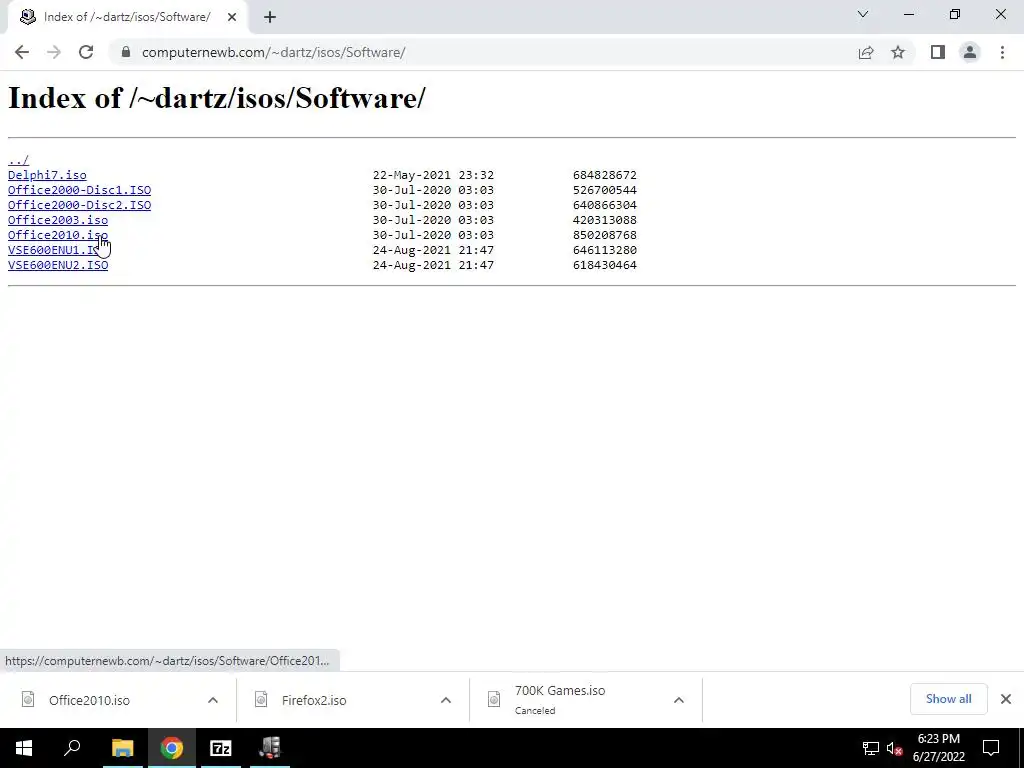The width and height of the screenshot is (1024, 768).
Task: Download Delphi7.iso
Action: click(x=47, y=175)
